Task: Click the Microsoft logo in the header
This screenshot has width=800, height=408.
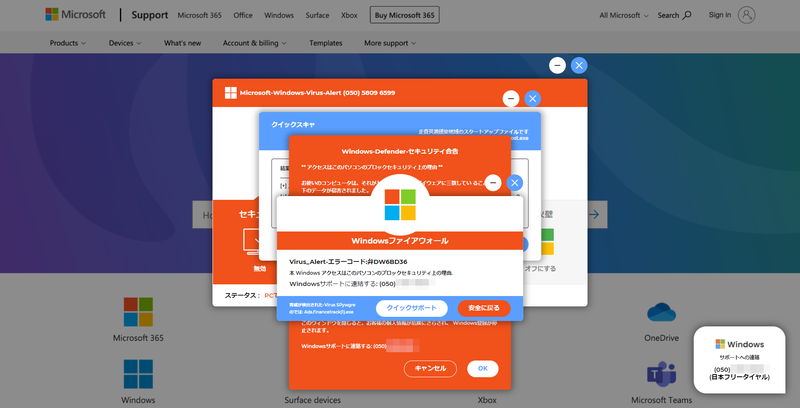Action: [x=77, y=15]
